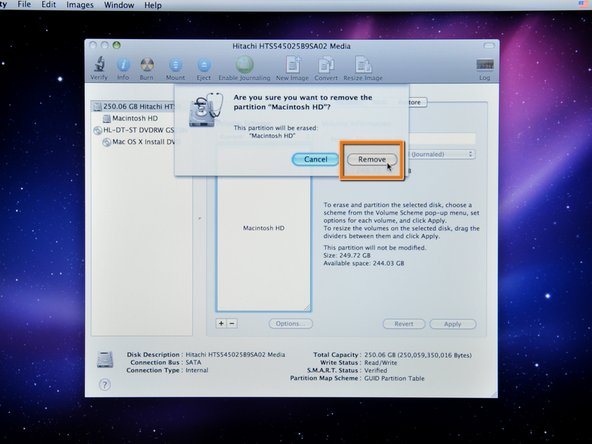The height and width of the screenshot is (444, 592).
Task: Click the toolbar toggle pill in title bar
Action: point(489,46)
